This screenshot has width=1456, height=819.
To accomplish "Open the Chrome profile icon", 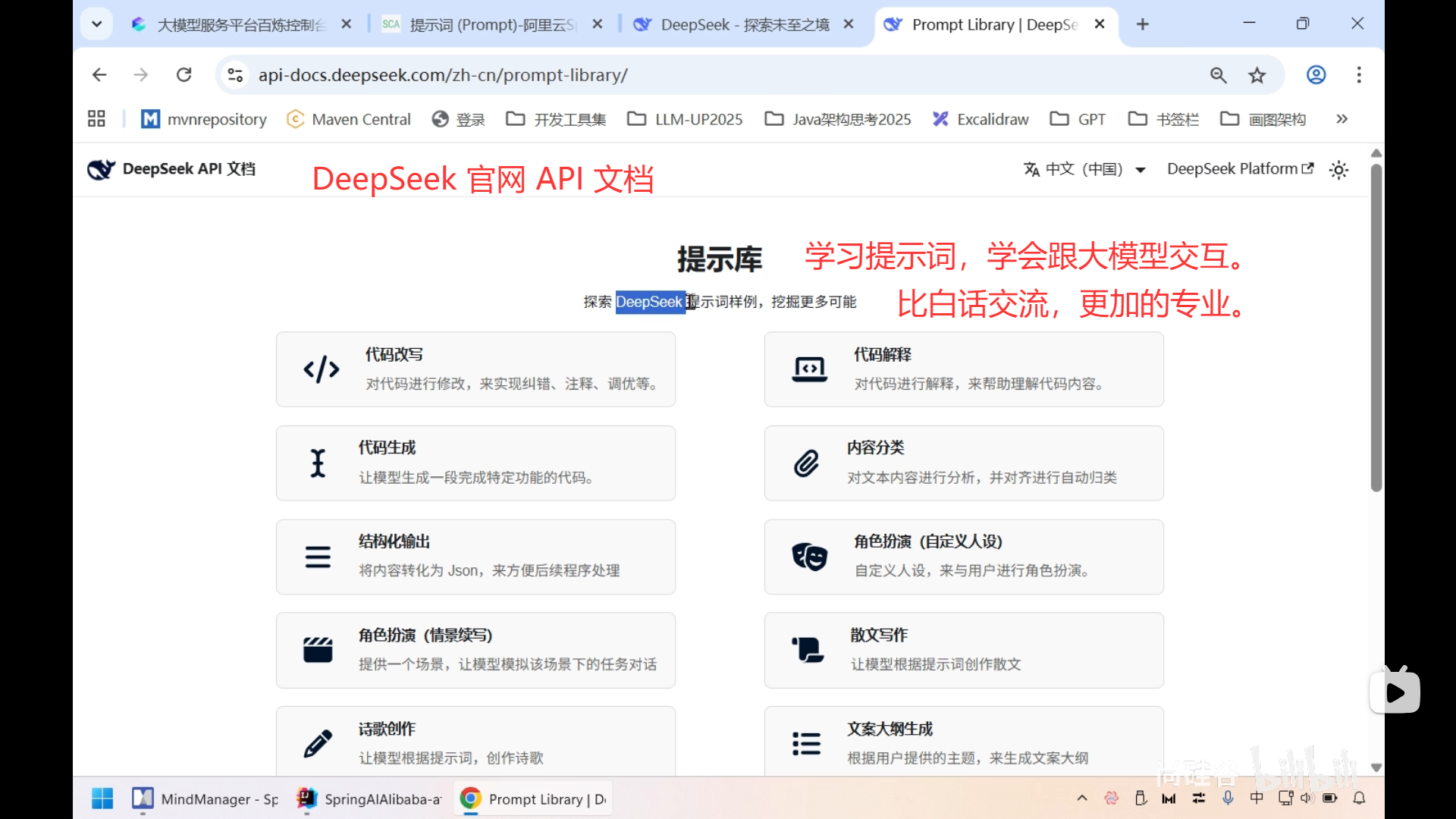I will point(1316,75).
